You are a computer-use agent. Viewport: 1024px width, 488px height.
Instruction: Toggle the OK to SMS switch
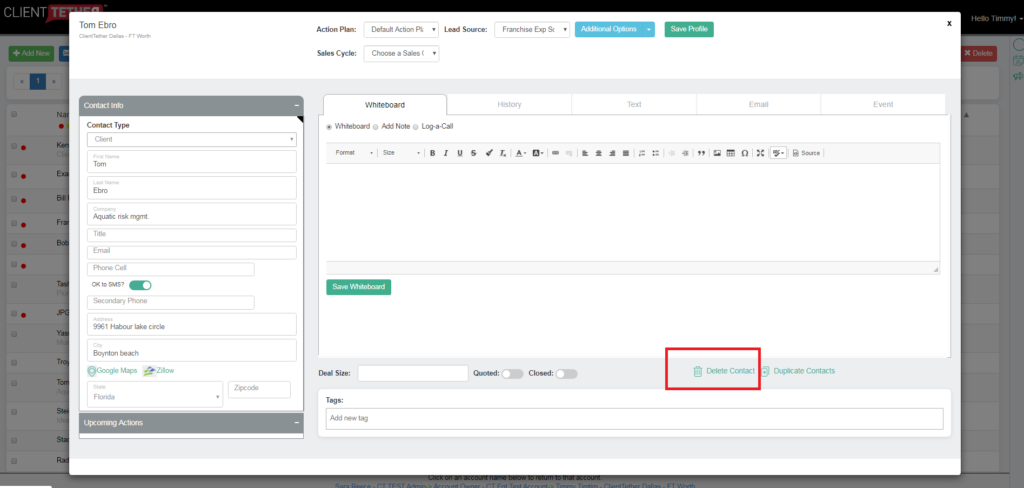(140, 285)
